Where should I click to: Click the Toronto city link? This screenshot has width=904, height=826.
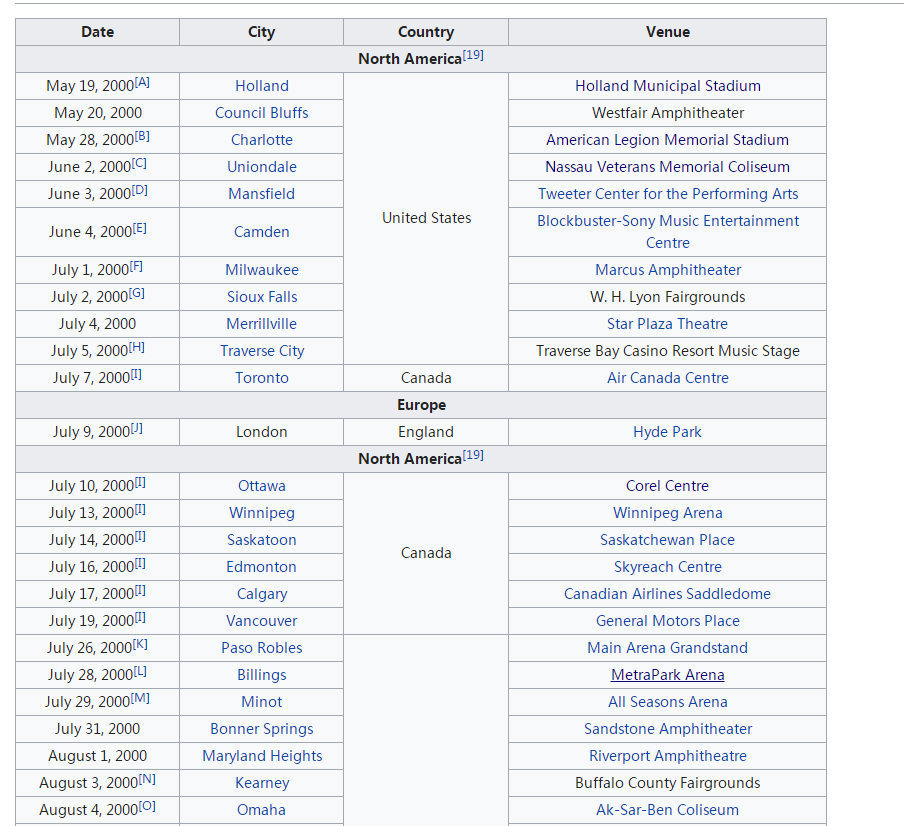[x=262, y=378]
